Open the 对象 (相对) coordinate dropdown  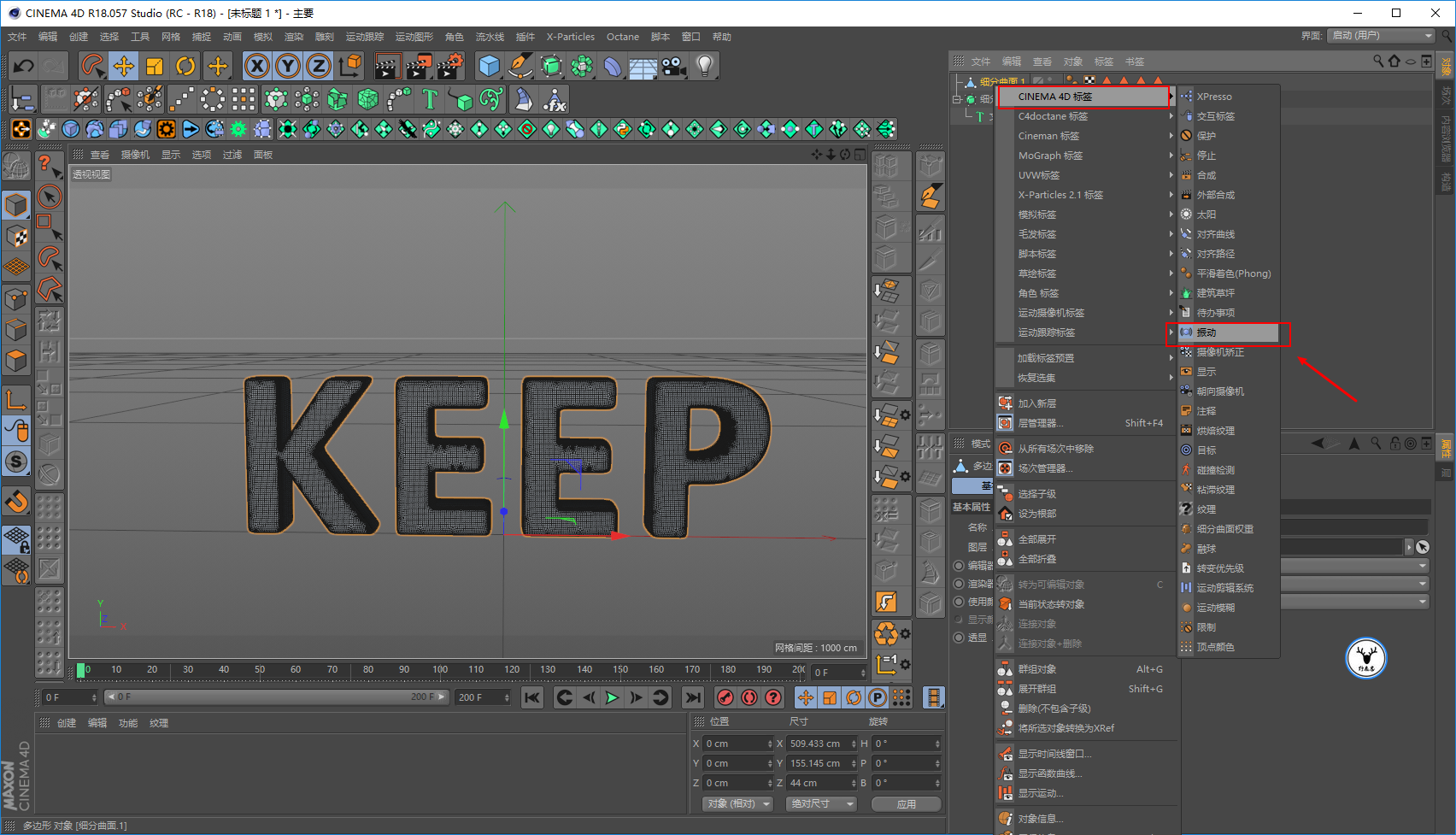[738, 804]
